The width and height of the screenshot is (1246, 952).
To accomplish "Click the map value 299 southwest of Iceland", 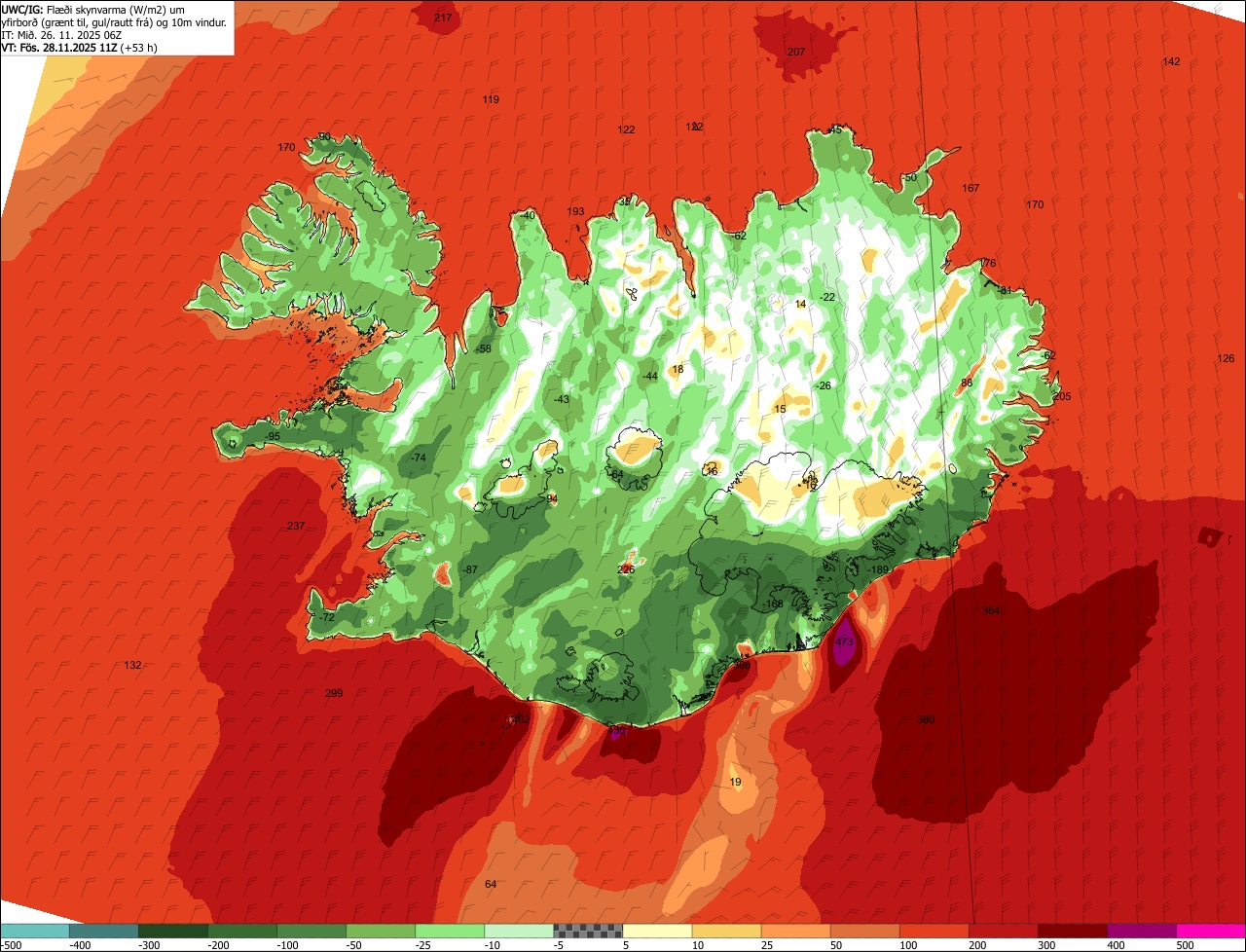I will click(x=334, y=693).
